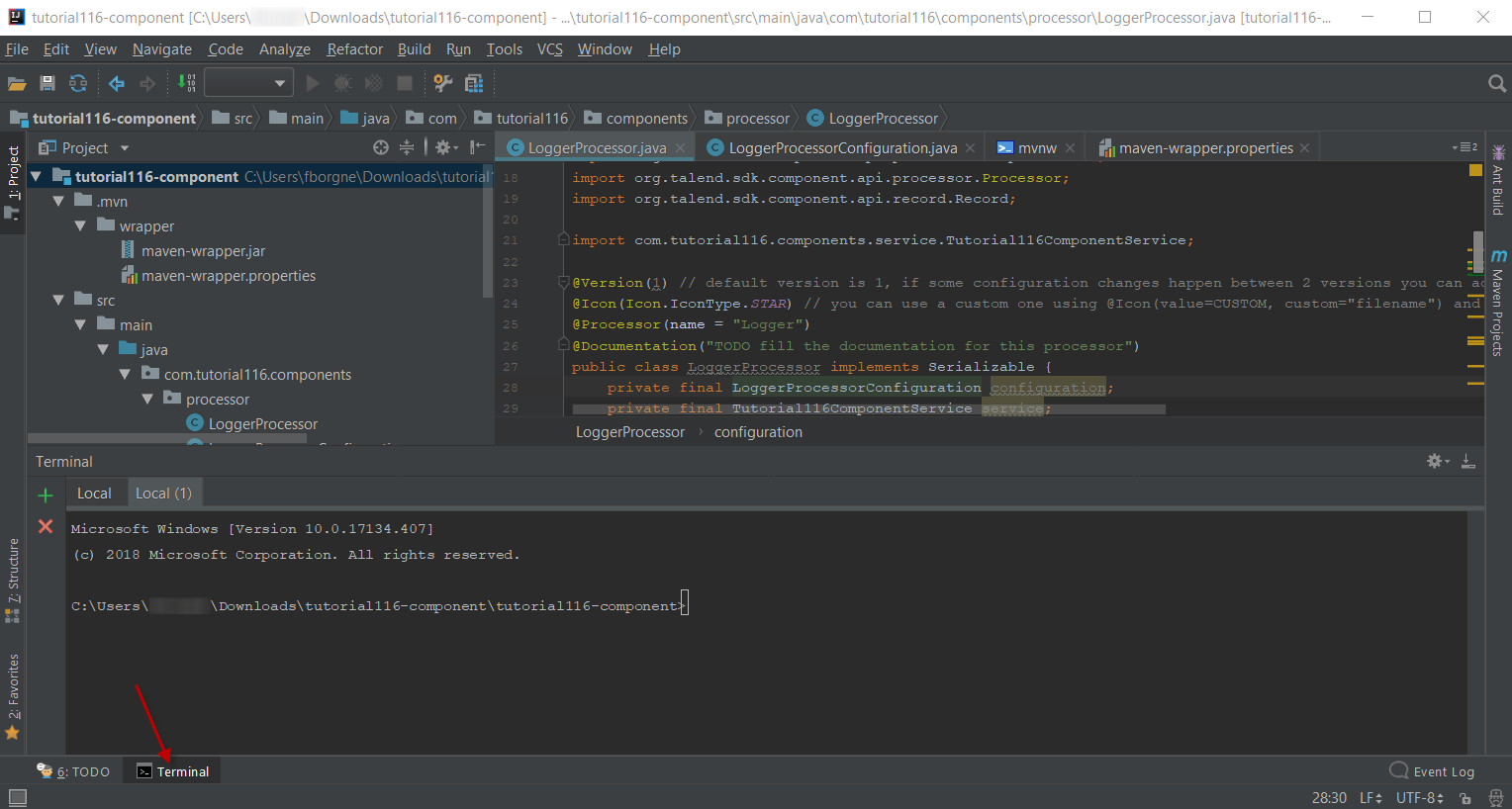
Task: Open the UTF-8 encoding dropdown
Action: pos(1419,797)
